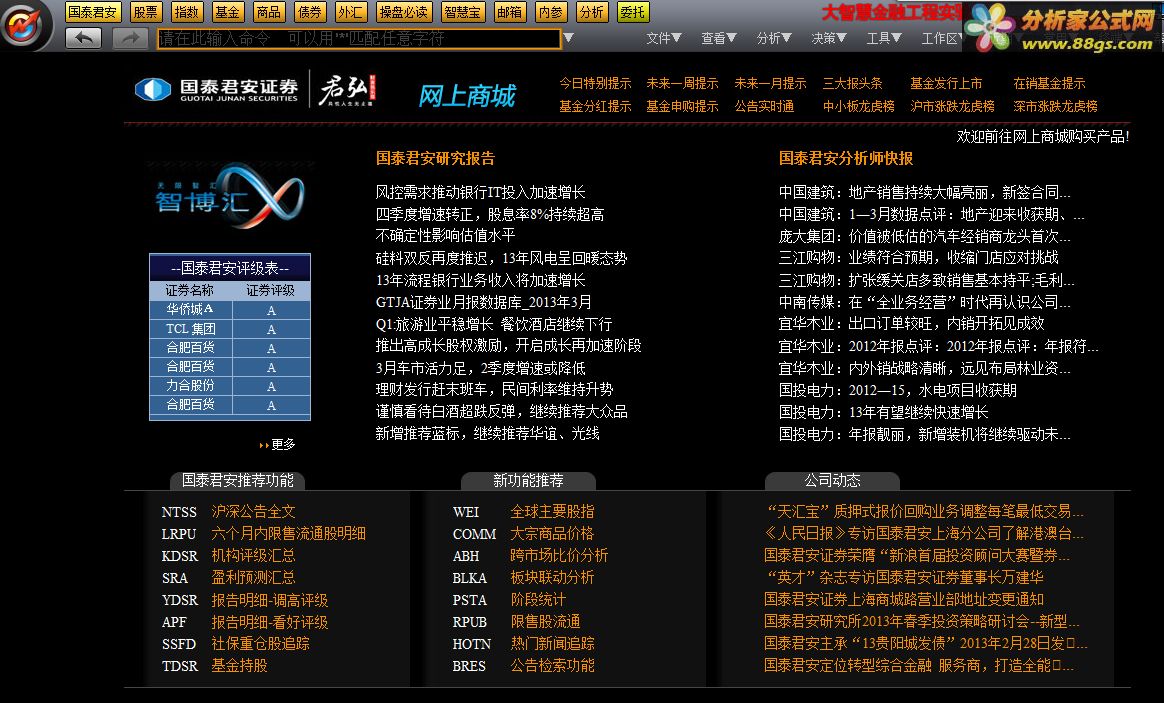The width and height of the screenshot is (1164, 703).
Task: Select 力合股份 row in rating table
Action: click(230, 386)
